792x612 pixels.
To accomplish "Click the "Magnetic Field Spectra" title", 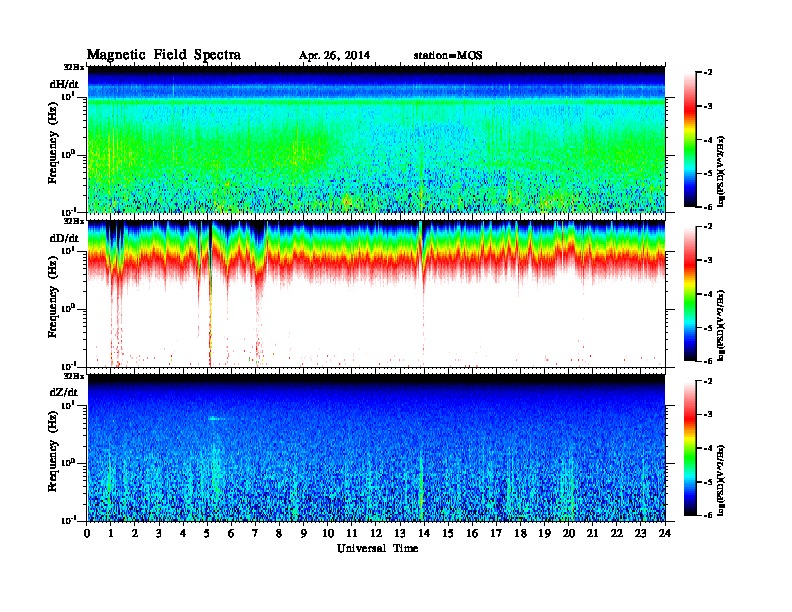I will 164,55.
